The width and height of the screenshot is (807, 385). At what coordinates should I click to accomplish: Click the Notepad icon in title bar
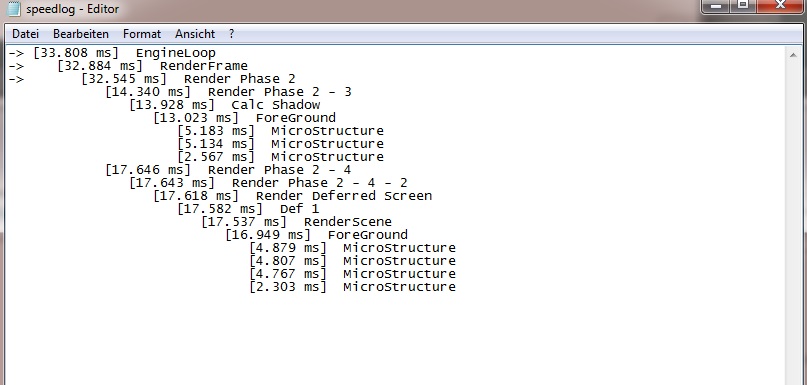pos(14,9)
